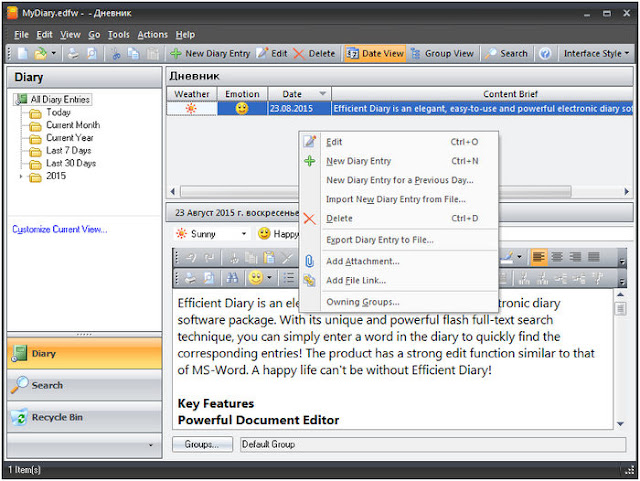Image resolution: width=640 pixels, height=481 pixels.
Task: Choose Import New Diary Entry from File
Action: [x=399, y=199]
